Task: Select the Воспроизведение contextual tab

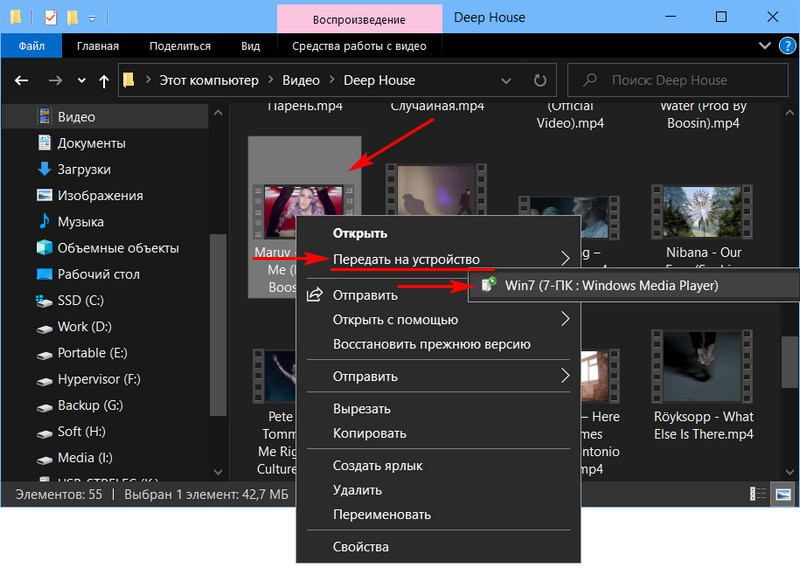Action: 359,19
